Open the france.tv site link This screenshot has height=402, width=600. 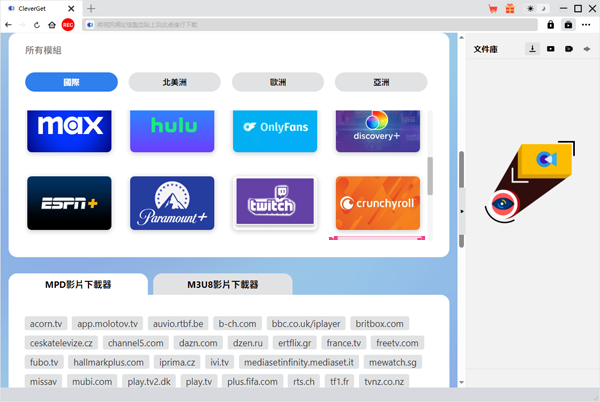tap(344, 343)
